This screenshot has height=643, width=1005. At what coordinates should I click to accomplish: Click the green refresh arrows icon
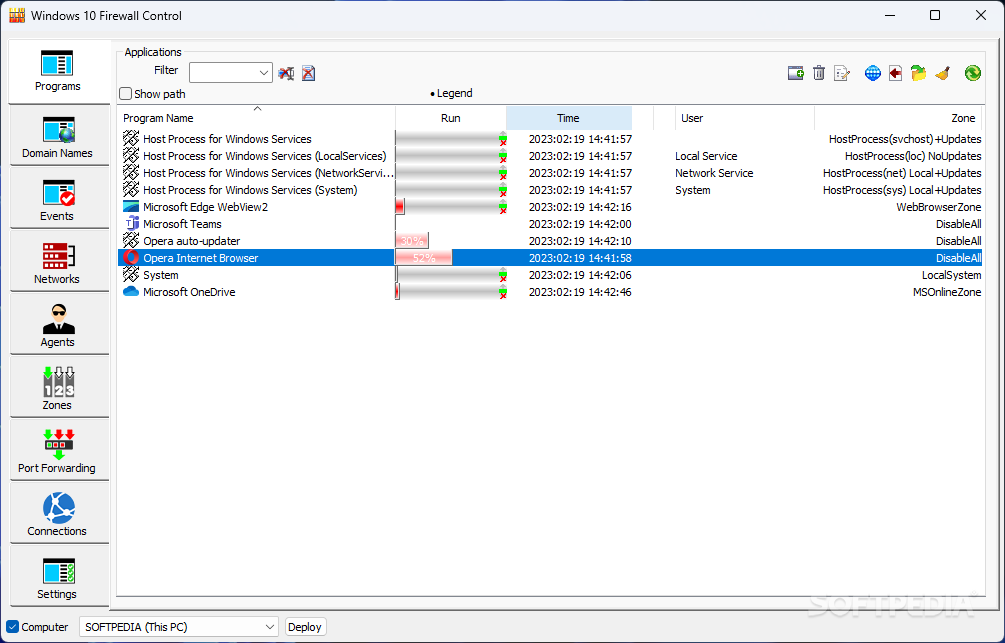coord(972,73)
